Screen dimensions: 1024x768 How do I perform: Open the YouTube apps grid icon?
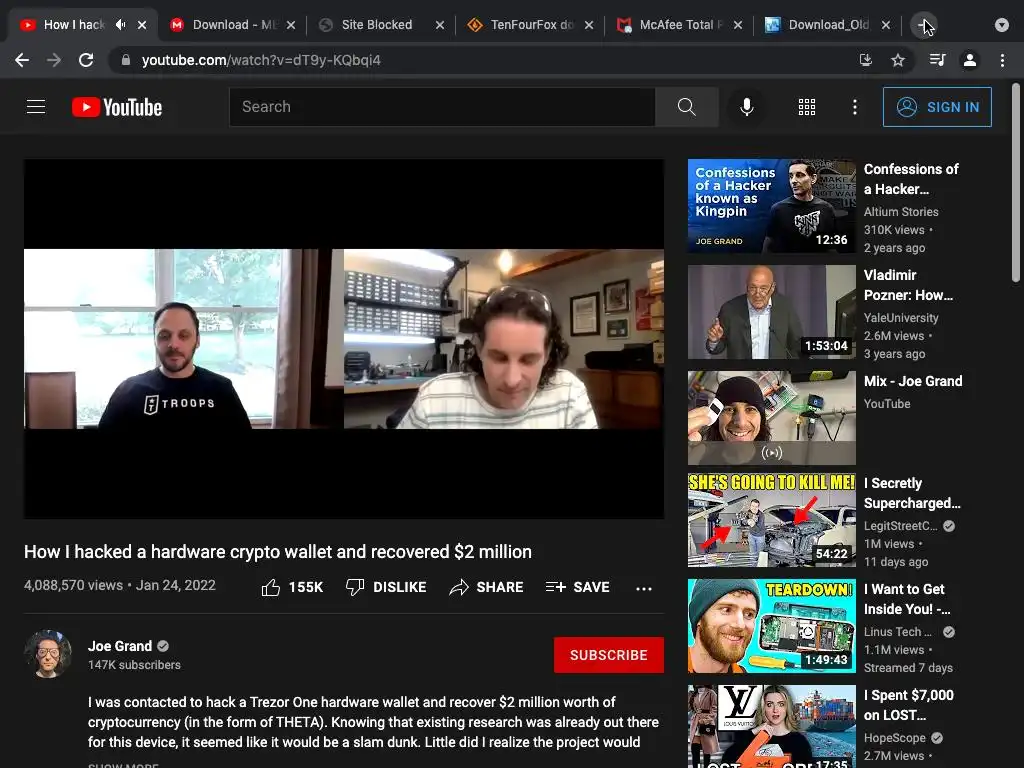(x=807, y=107)
